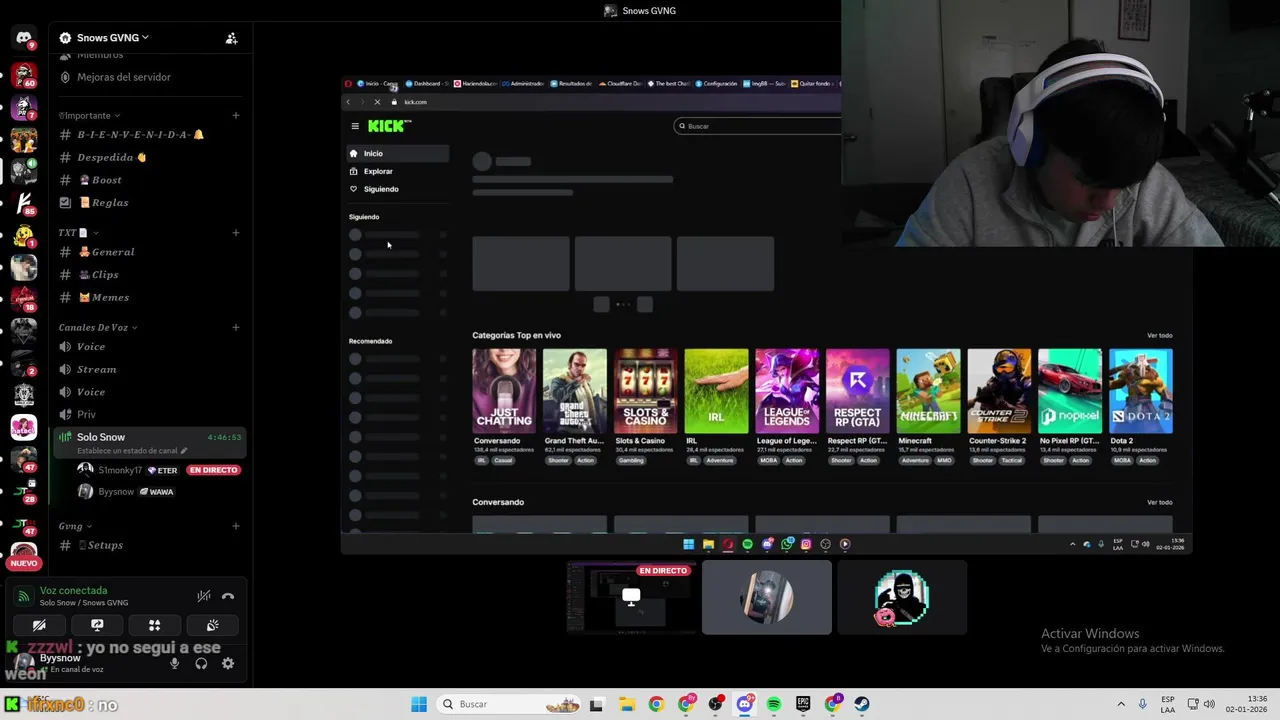1280x720 pixels.
Task: Show hidden system tray icons chevron
Action: click(1121, 704)
